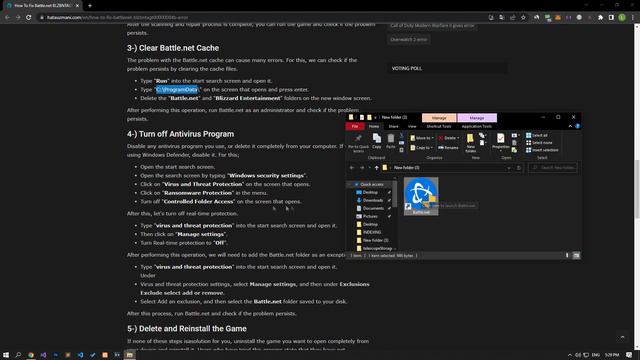
Task: Click the scroll-to-top arrow button
Action: coord(622,337)
